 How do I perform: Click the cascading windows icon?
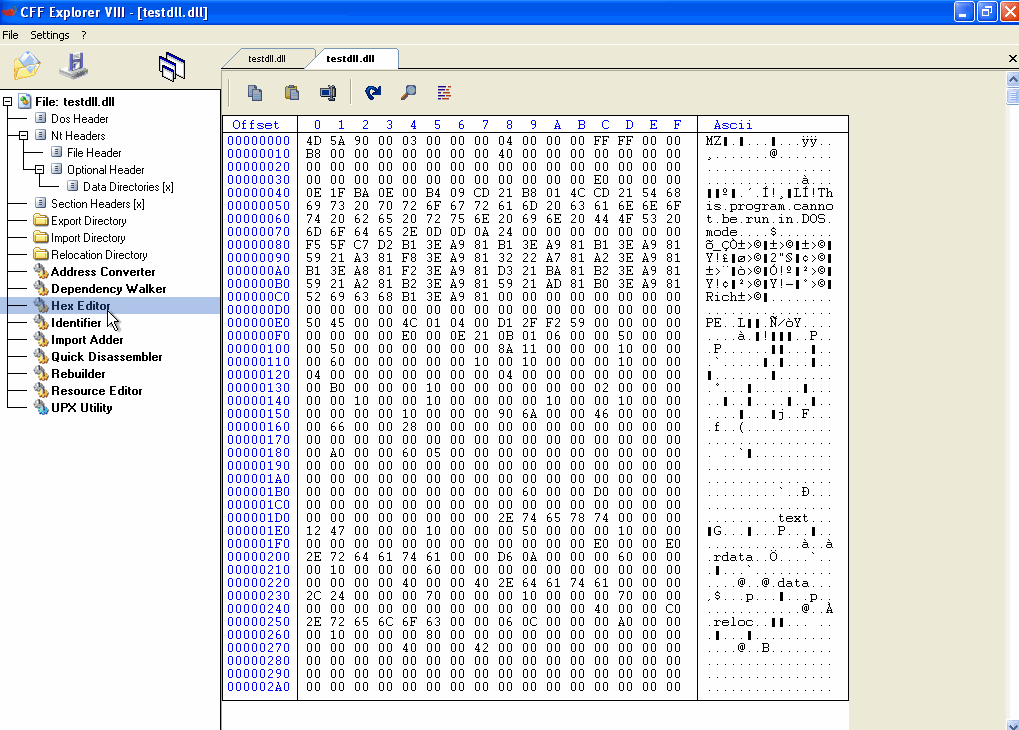tap(172, 67)
